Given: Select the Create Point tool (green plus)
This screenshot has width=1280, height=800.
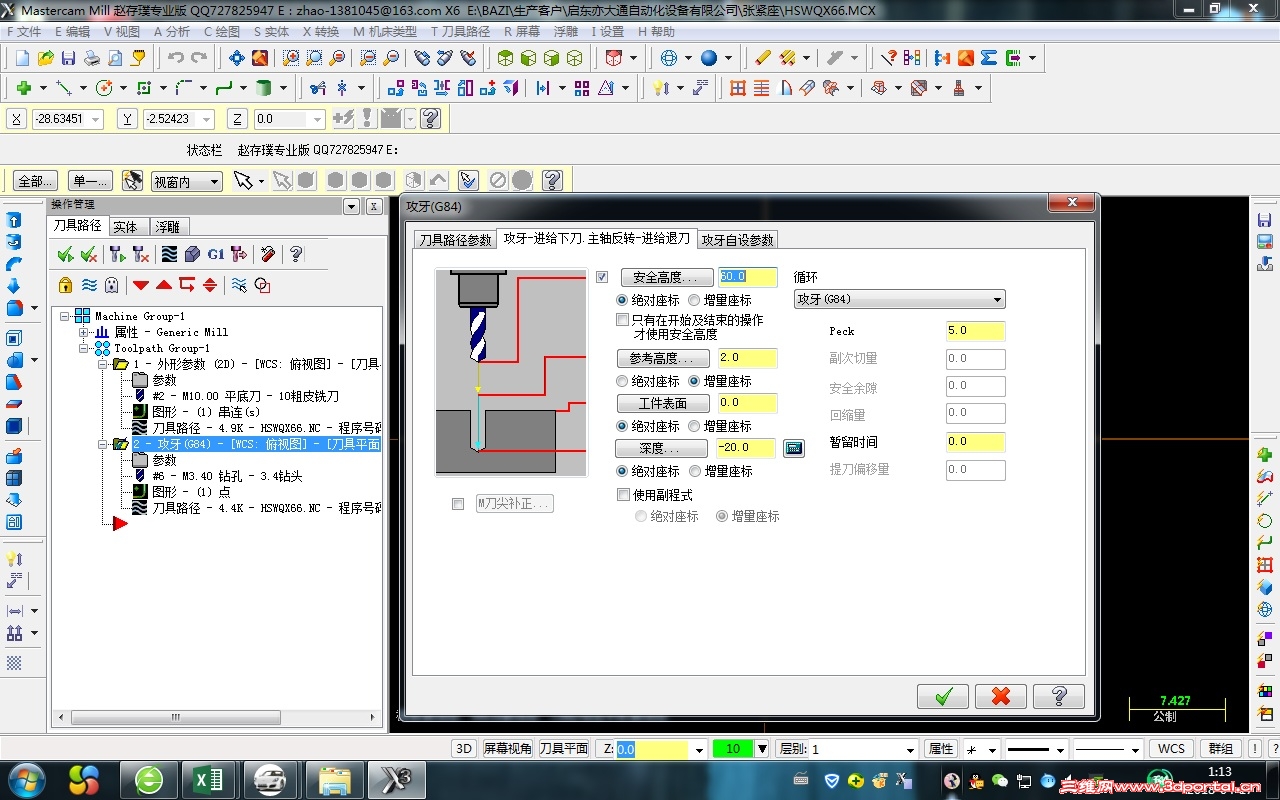Looking at the screenshot, I should click(x=23, y=88).
